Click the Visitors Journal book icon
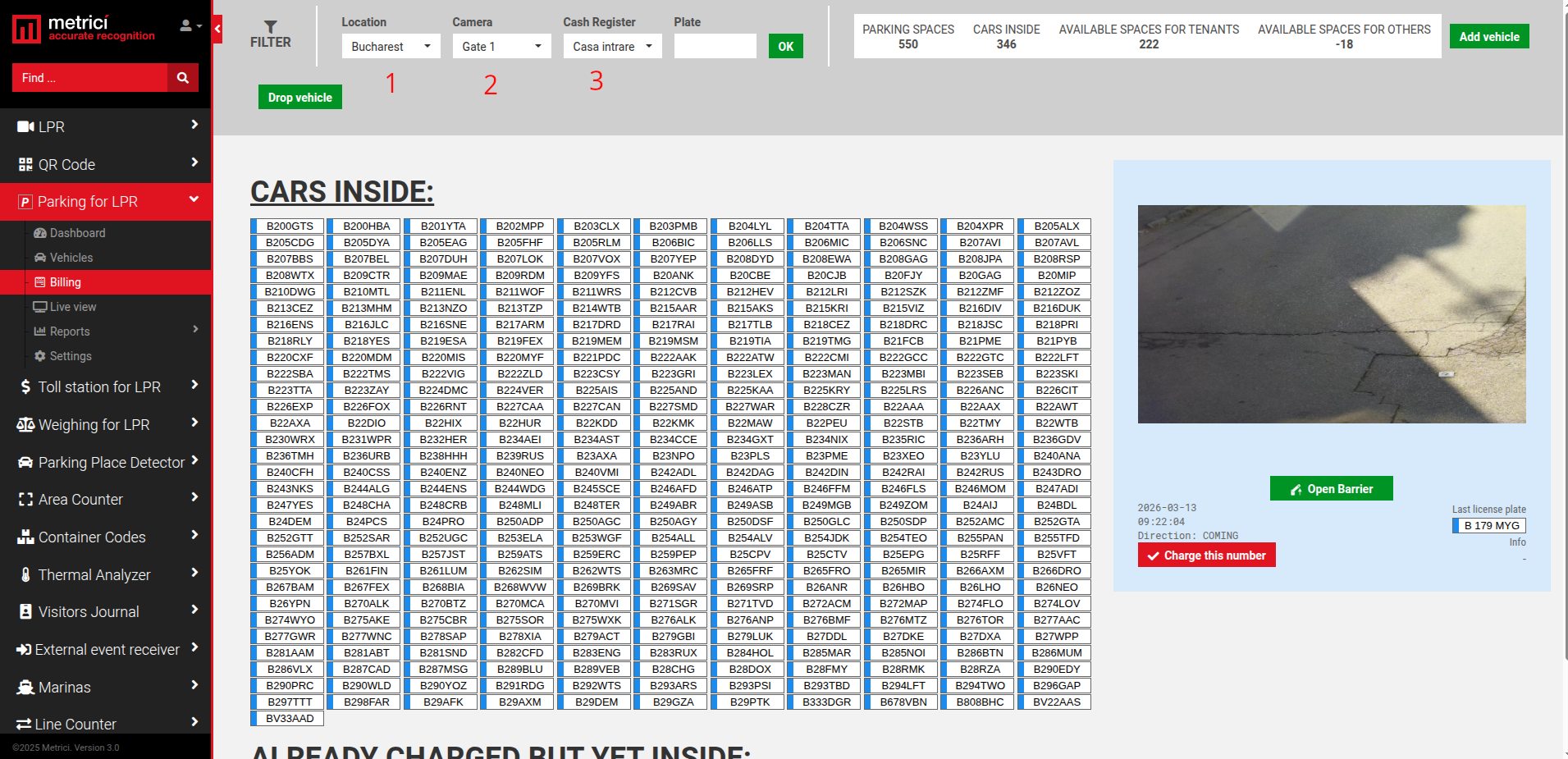This screenshot has height=759, width=1568. tap(25, 611)
